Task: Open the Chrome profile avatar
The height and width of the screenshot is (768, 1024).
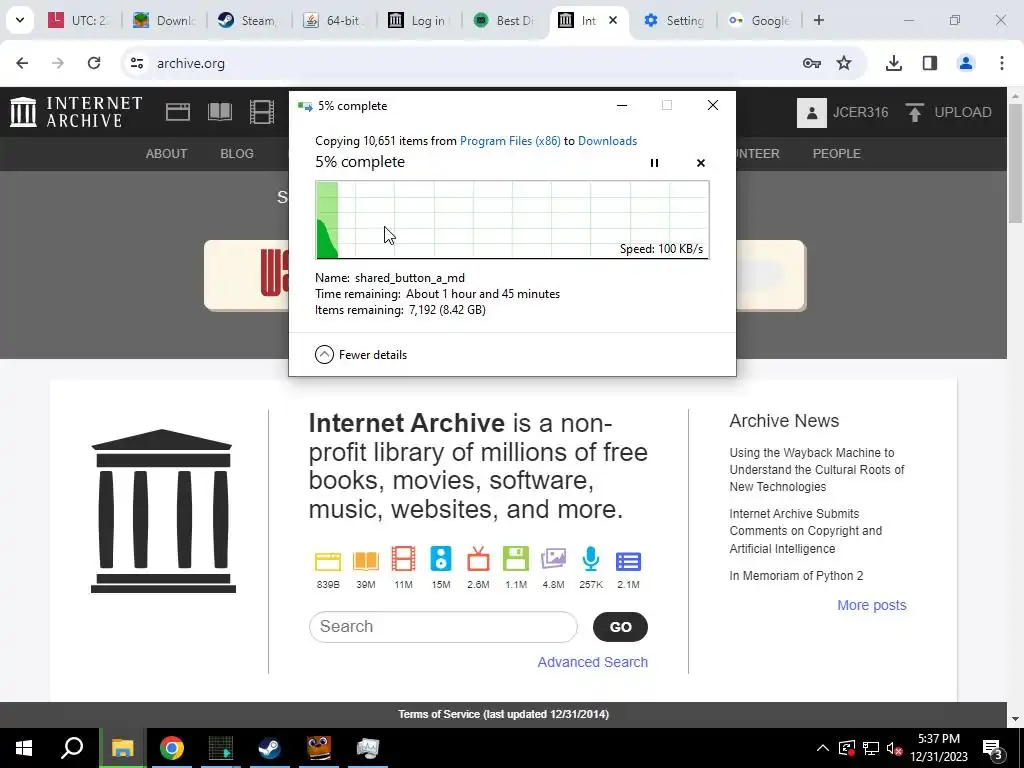Action: [x=966, y=63]
